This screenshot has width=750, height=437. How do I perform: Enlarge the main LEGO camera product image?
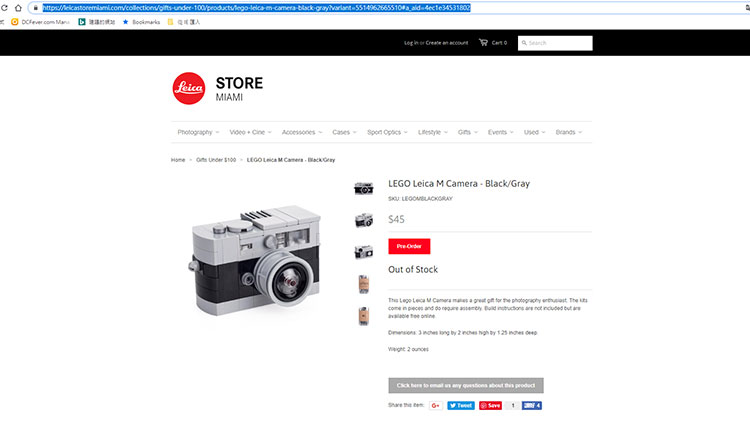tap(255, 261)
